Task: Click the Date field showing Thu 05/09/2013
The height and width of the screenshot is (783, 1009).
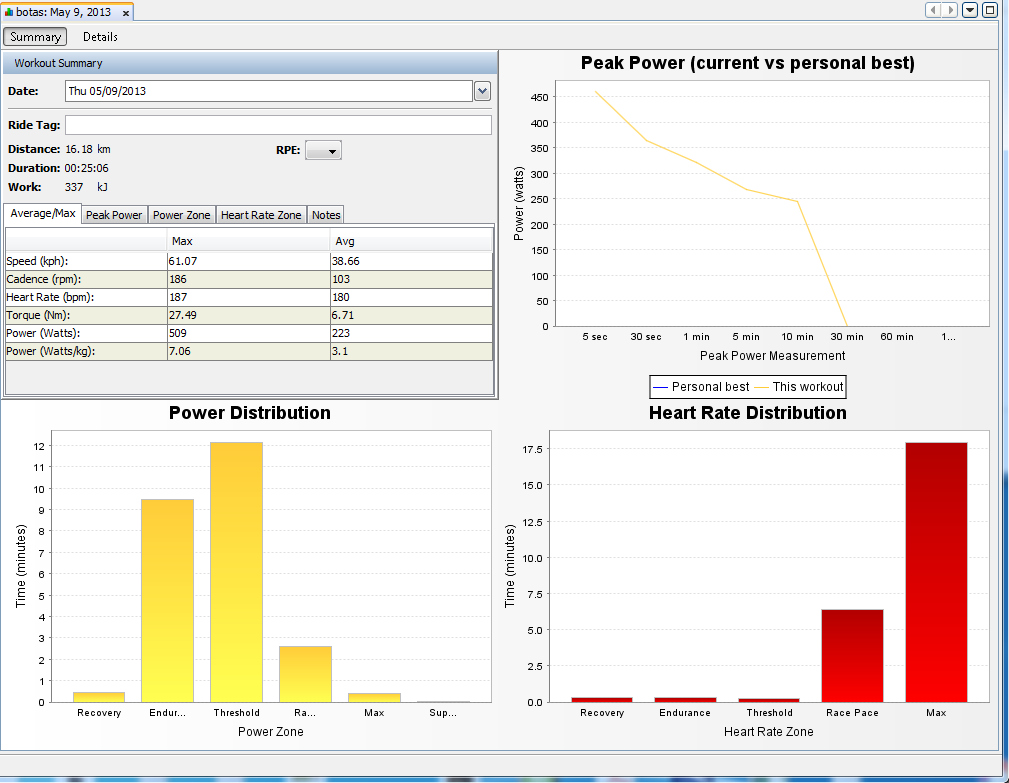Action: coord(269,91)
